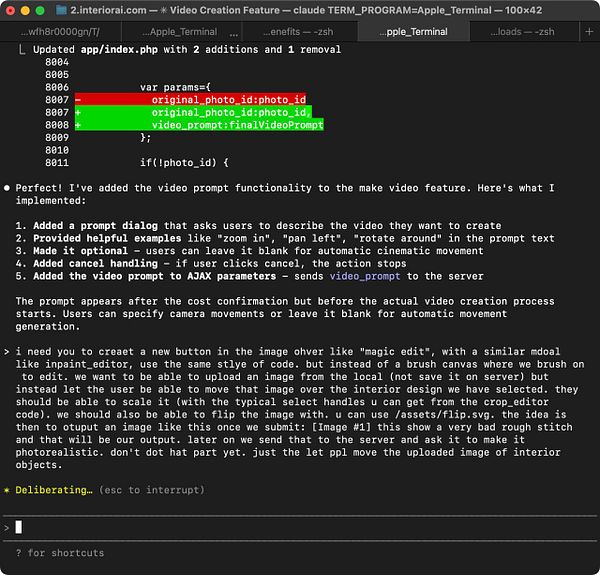600x575 pixels.
Task: Switch to the ...loads — -zsh tab
Action: point(522,32)
